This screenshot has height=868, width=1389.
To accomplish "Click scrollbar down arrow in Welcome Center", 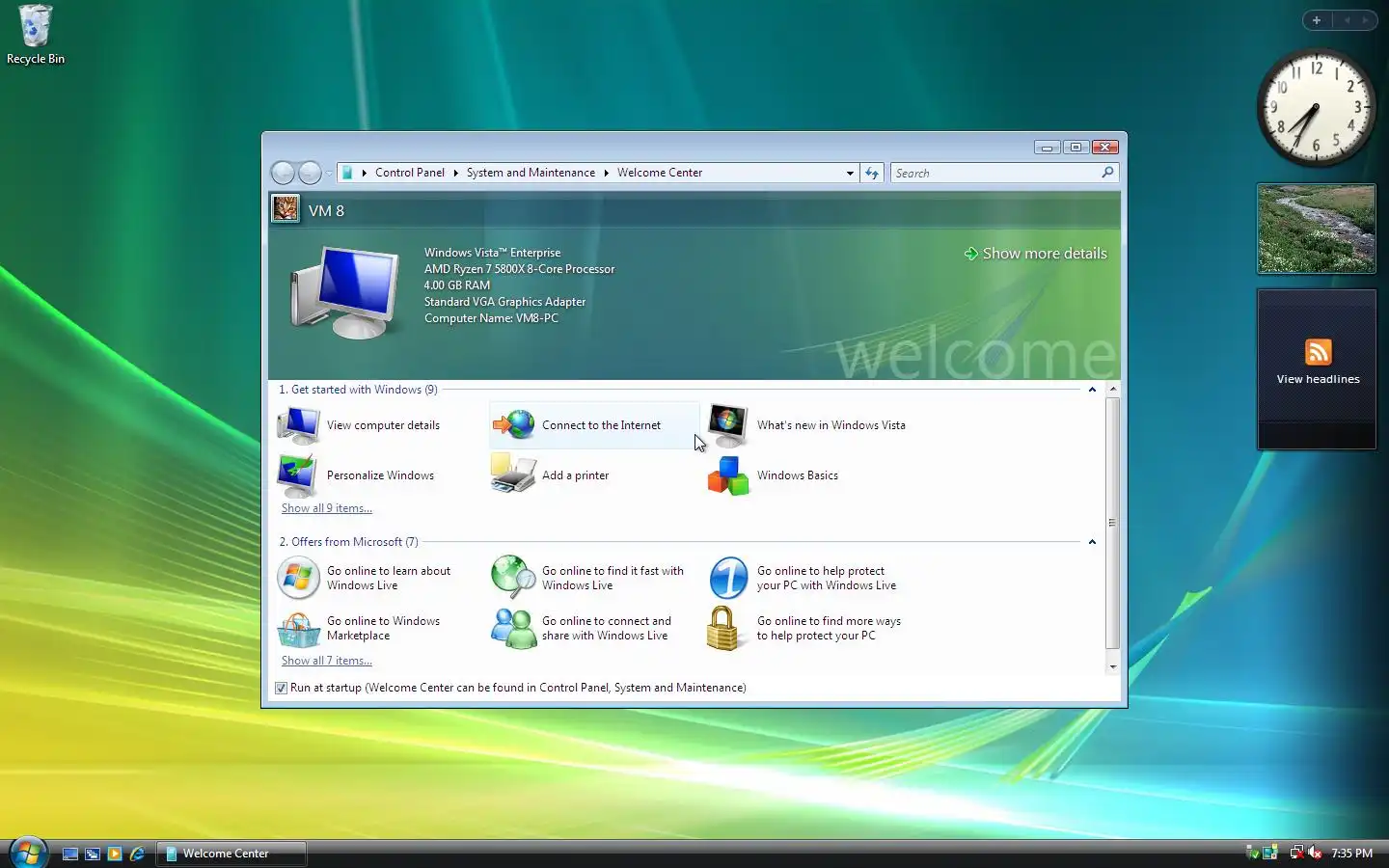I will pyautogui.click(x=1112, y=666).
